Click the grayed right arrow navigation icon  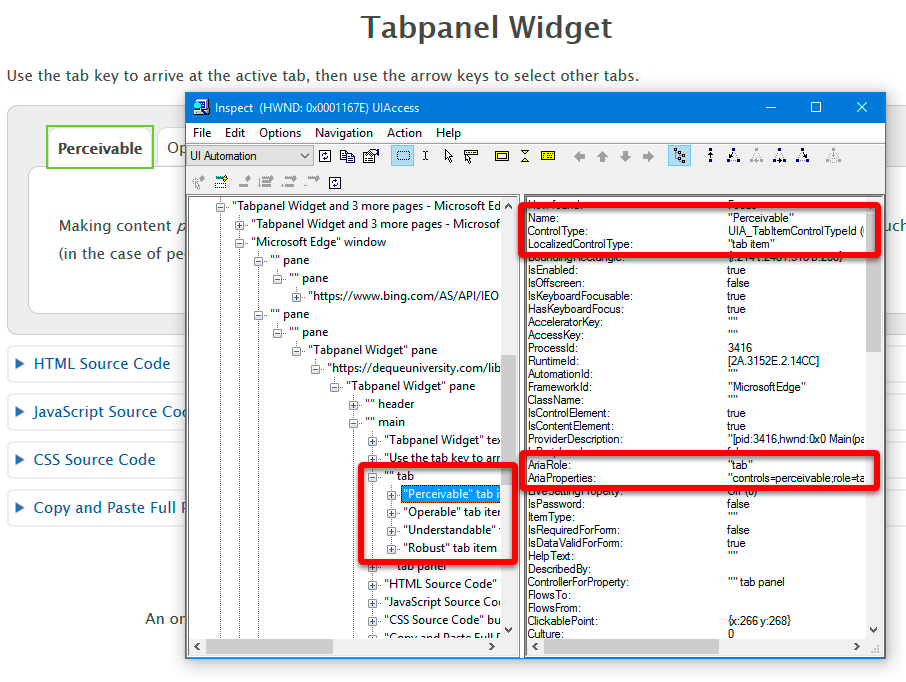[648, 156]
